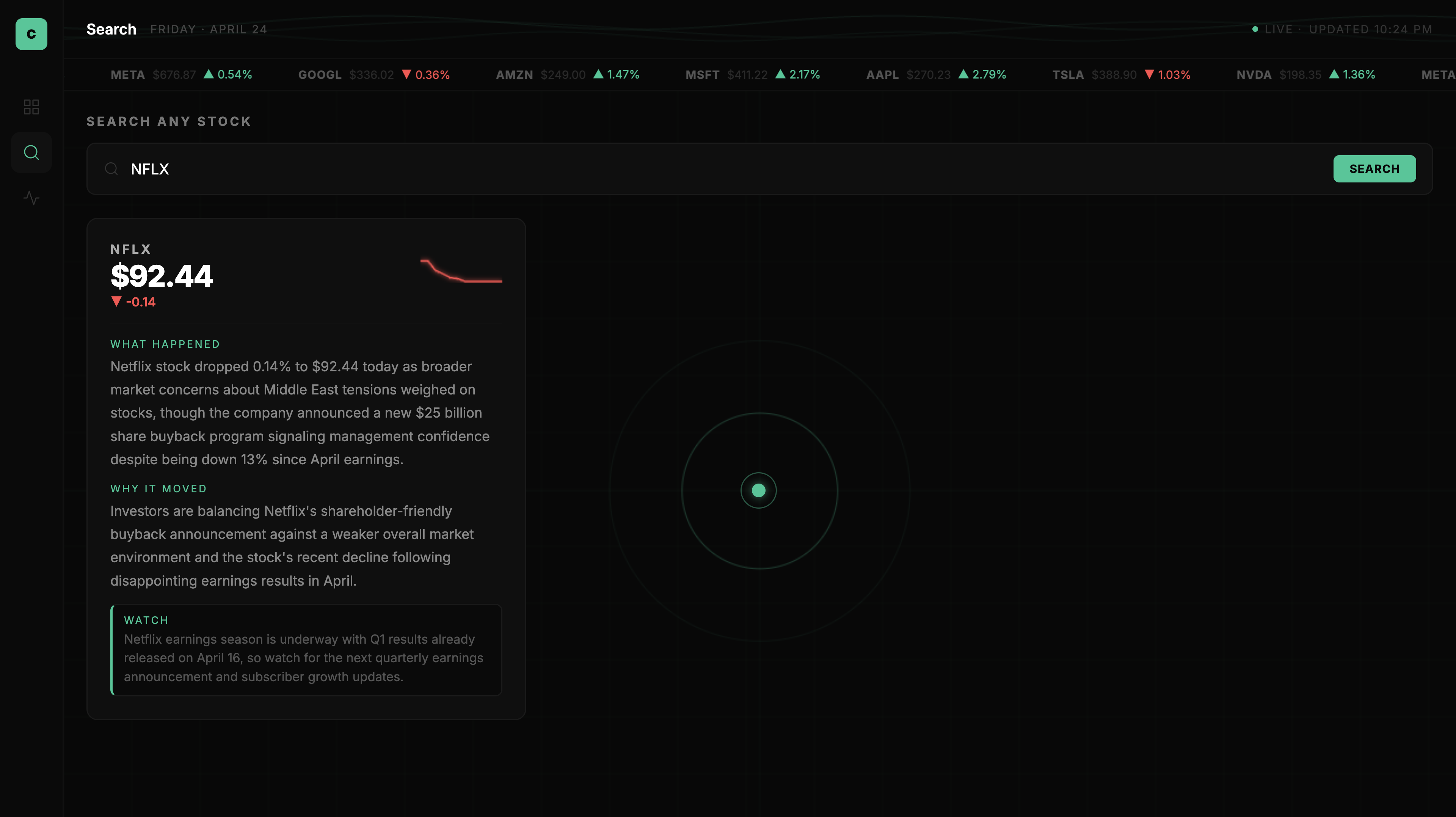Click the red down arrow beside TSLA 1.03%

(1149, 74)
